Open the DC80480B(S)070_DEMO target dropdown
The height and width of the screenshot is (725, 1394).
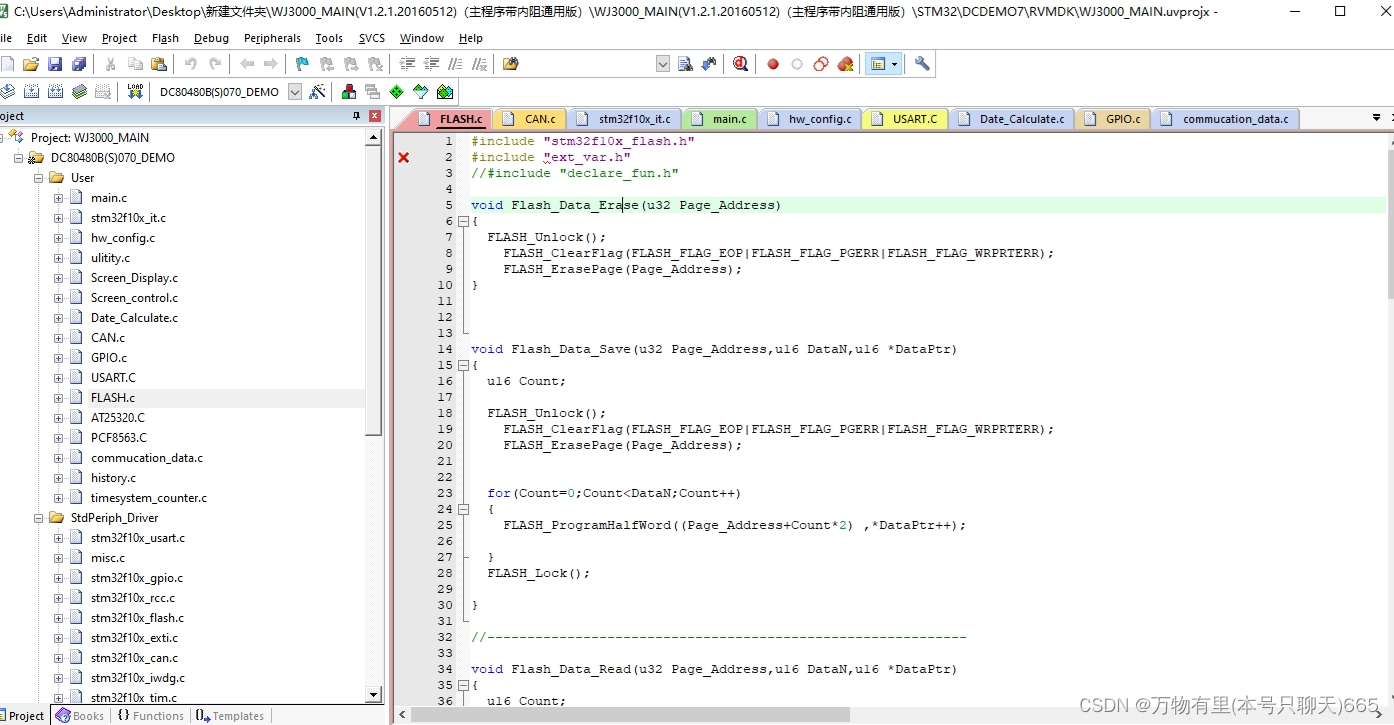pyautogui.click(x=295, y=92)
